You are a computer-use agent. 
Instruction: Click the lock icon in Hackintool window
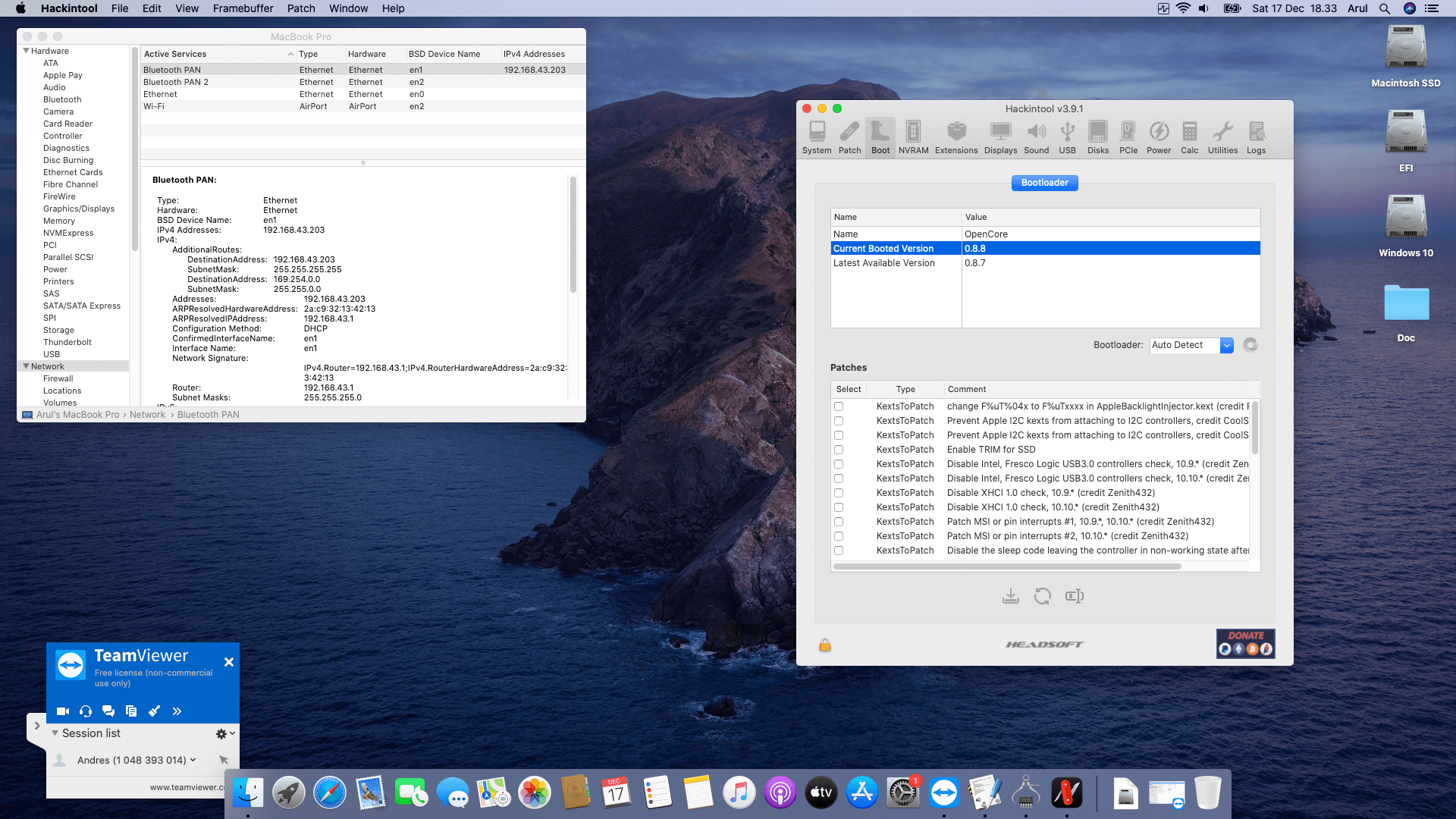(x=825, y=645)
